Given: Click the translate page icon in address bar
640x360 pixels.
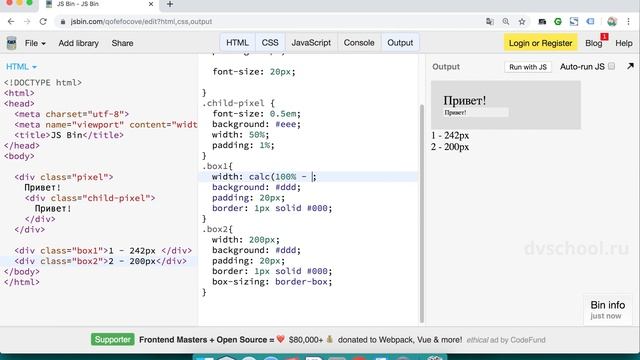Looking at the screenshot, I should (490, 22).
